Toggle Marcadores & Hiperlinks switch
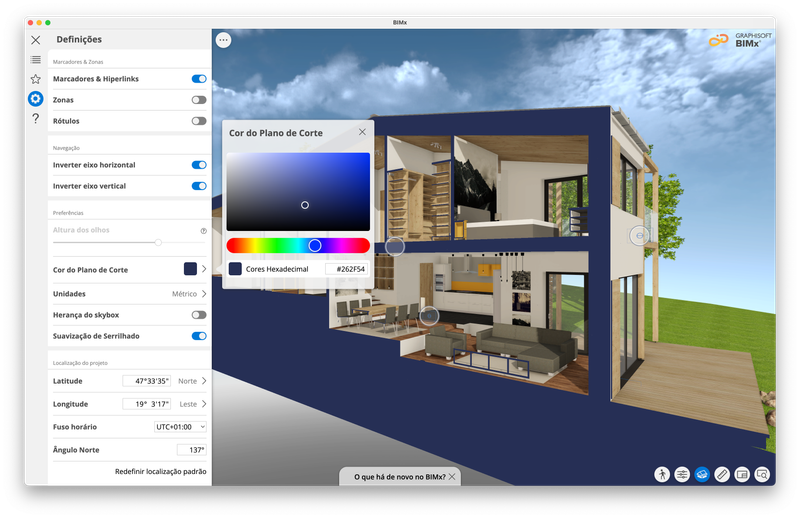The image size is (800, 518). (199, 79)
